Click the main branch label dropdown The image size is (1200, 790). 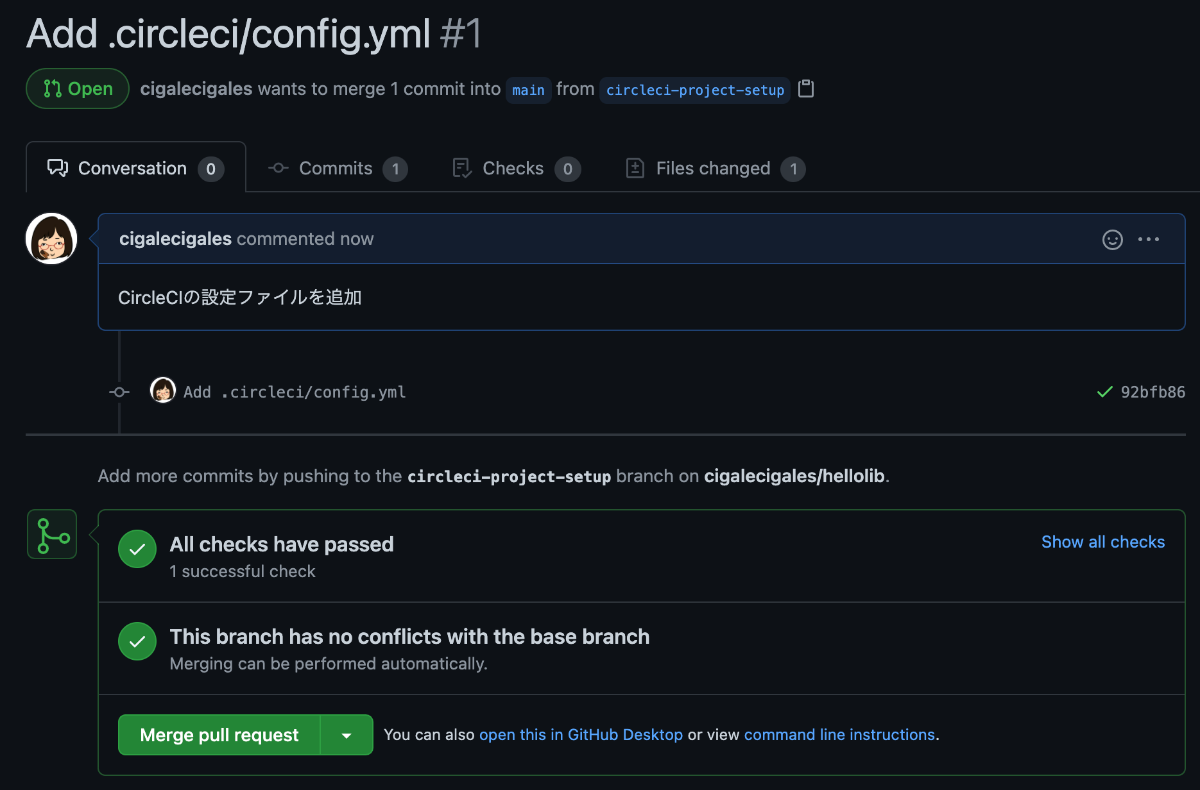[528, 90]
